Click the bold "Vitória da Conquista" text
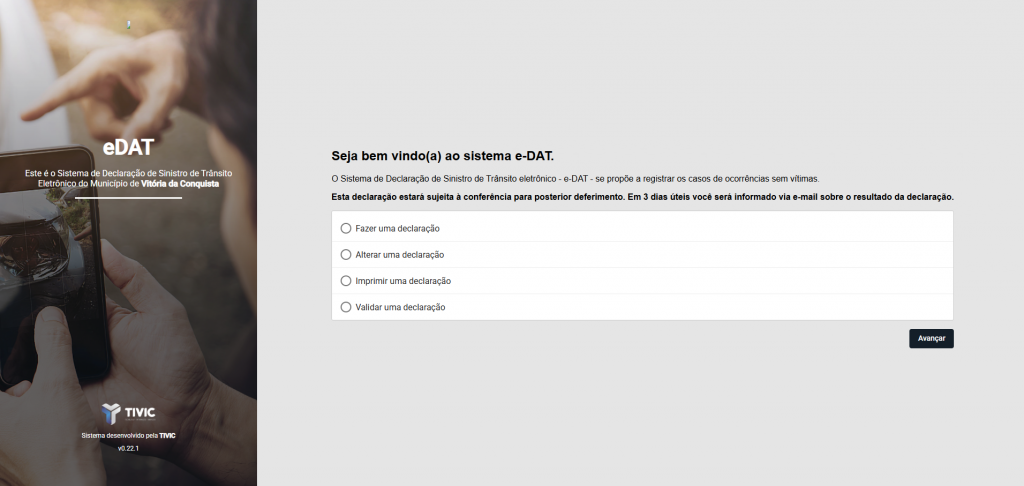 click(x=180, y=184)
